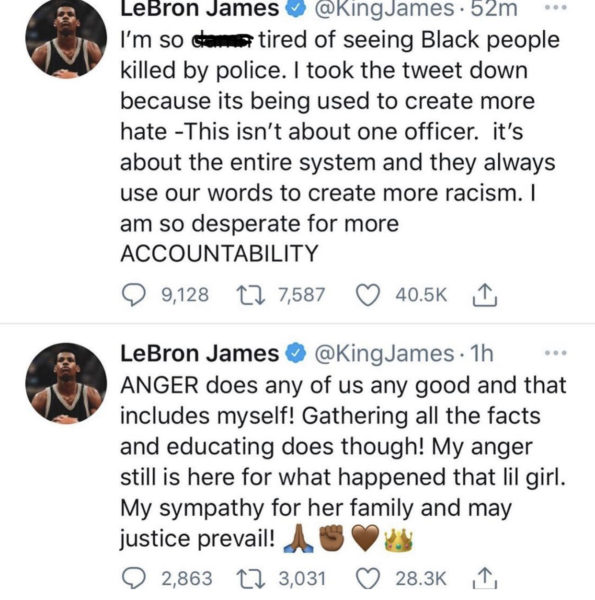Retweet the tweet with 3,031 retweets
Image resolution: width=595 pixels, height=600 pixels.
250,578
